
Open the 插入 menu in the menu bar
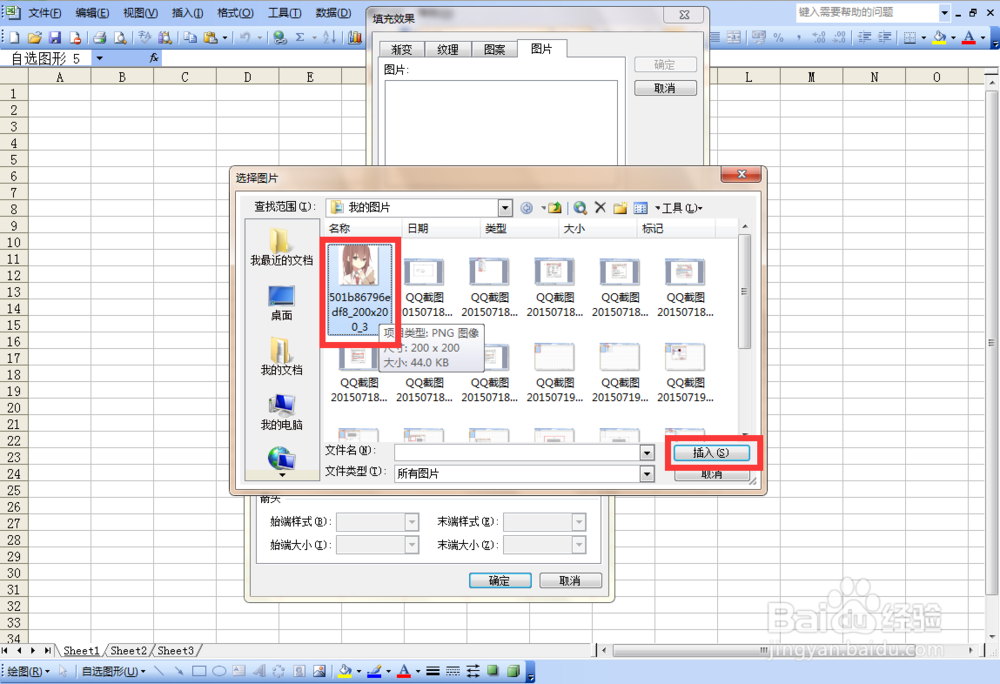[187, 13]
